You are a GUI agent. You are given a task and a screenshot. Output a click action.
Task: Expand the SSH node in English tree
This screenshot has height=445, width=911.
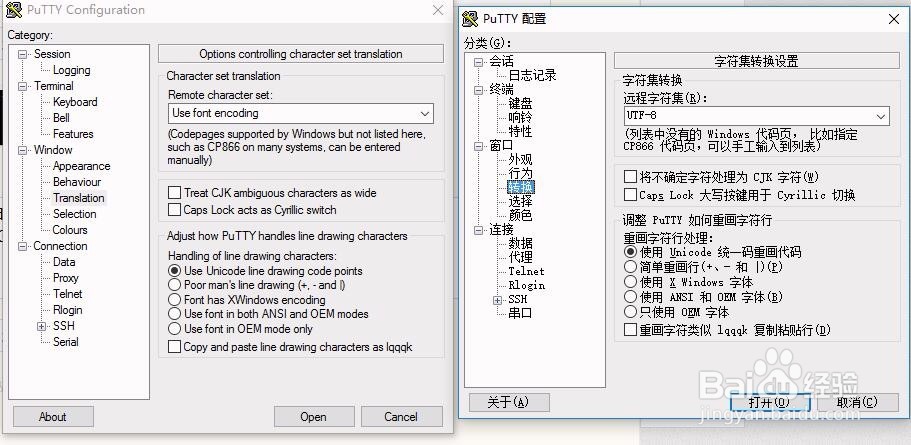coord(41,326)
